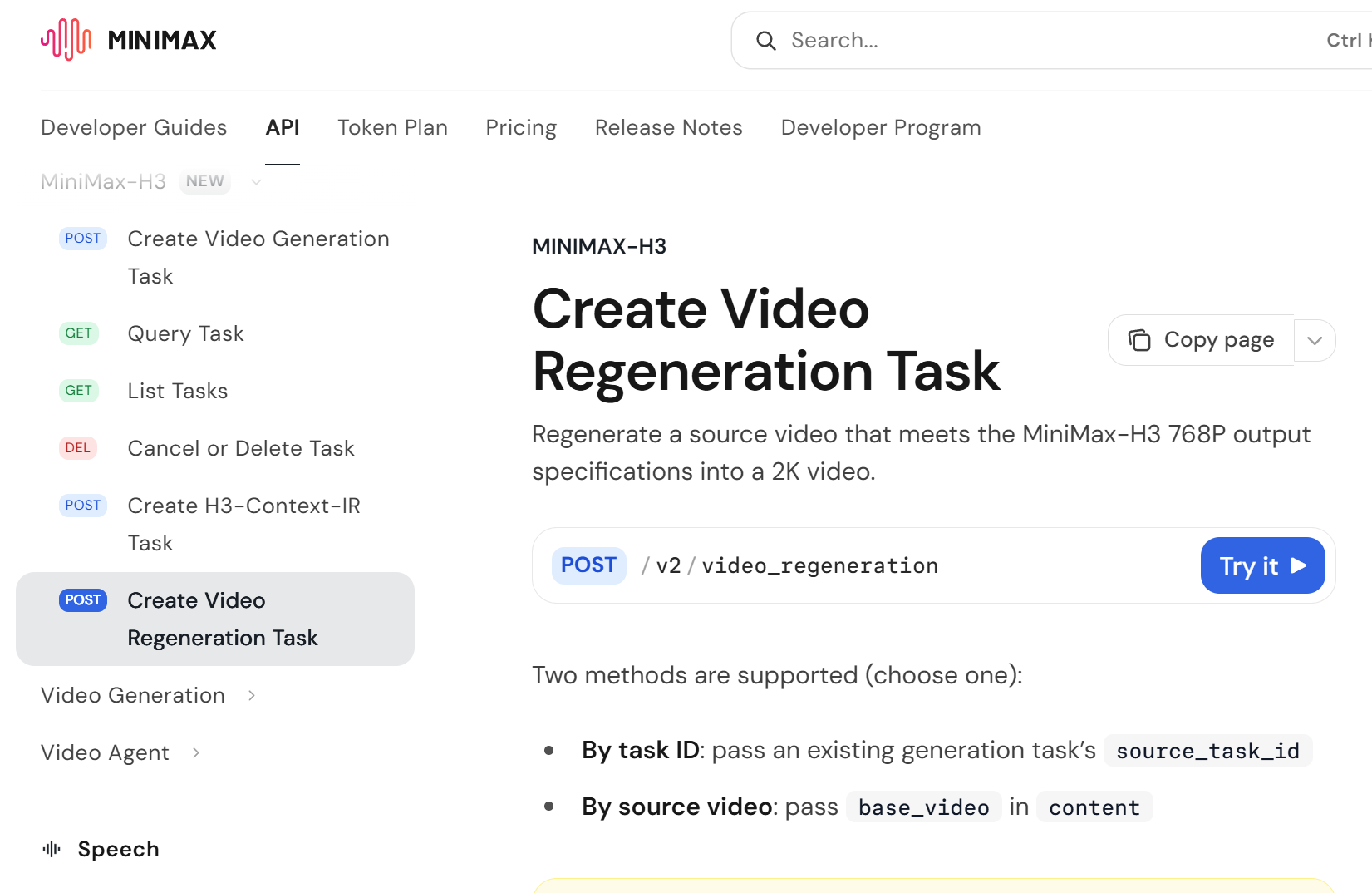1372x893 pixels.
Task: Focus the Search input field
Action: click(x=1051, y=40)
